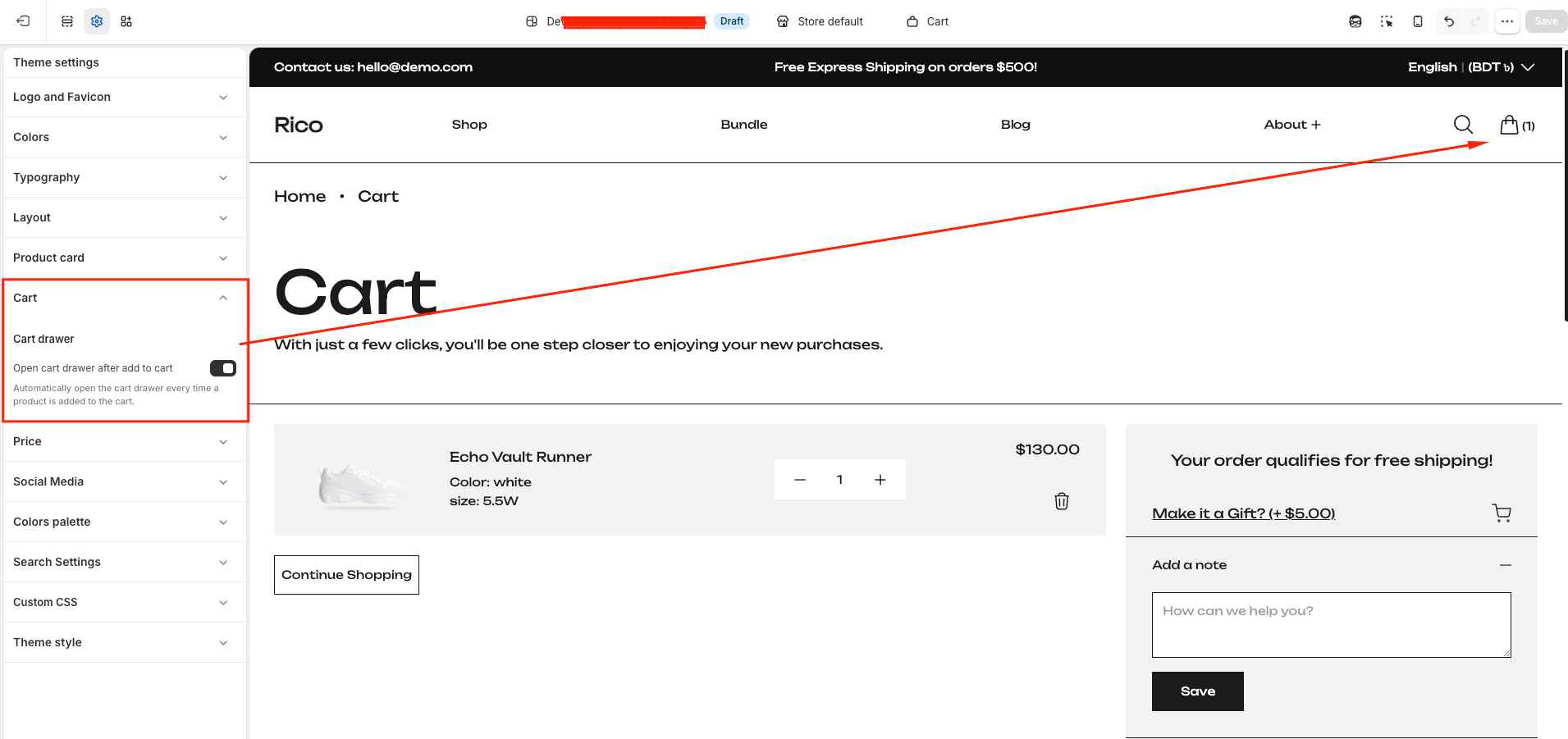Image resolution: width=1568 pixels, height=739 pixels.
Task: Click the $130.00 price text
Action: (x=1048, y=449)
